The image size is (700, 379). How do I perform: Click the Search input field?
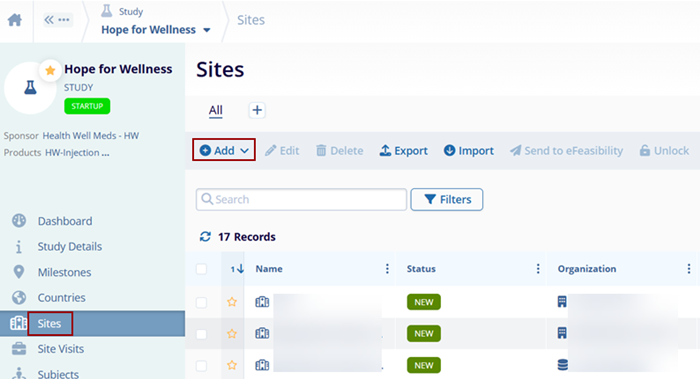click(x=301, y=200)
